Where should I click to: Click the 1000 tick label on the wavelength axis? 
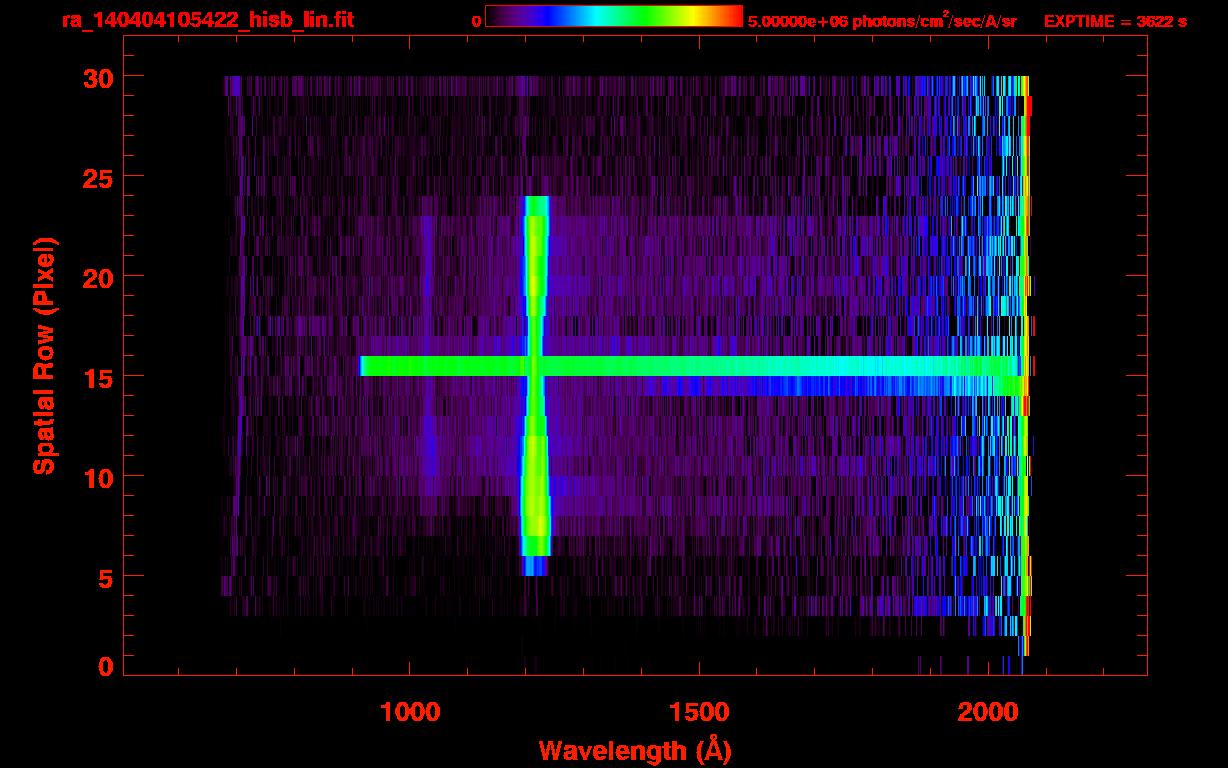click(410, 711)
